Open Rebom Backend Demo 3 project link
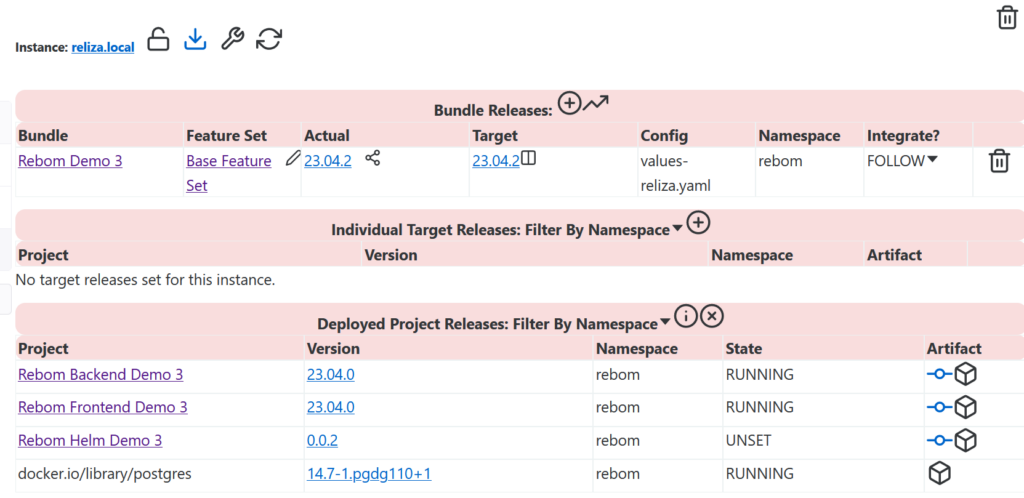 coord(101,375)
